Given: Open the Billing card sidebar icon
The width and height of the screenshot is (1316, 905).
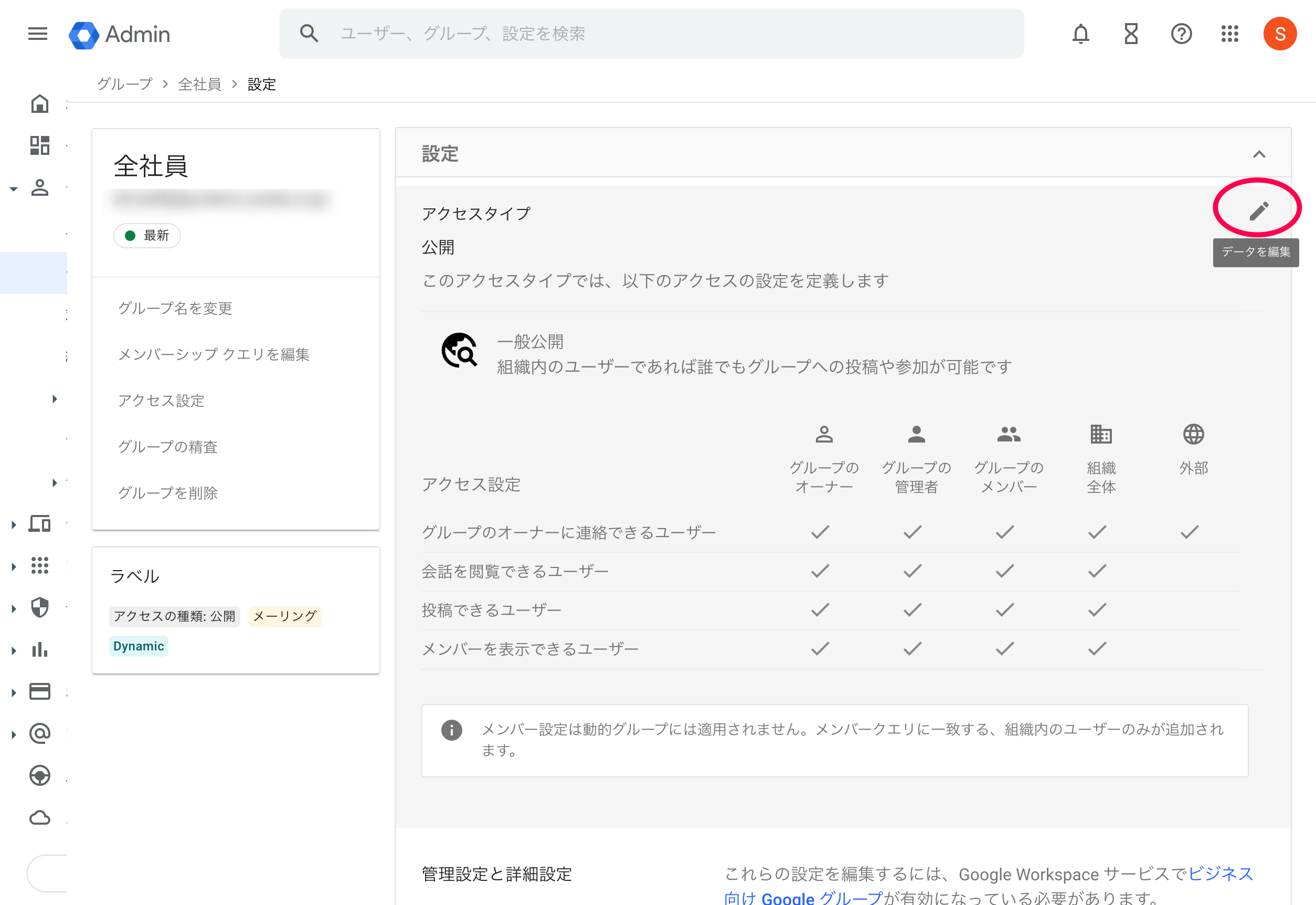Looking at the screenshot, I should (40, 691).
